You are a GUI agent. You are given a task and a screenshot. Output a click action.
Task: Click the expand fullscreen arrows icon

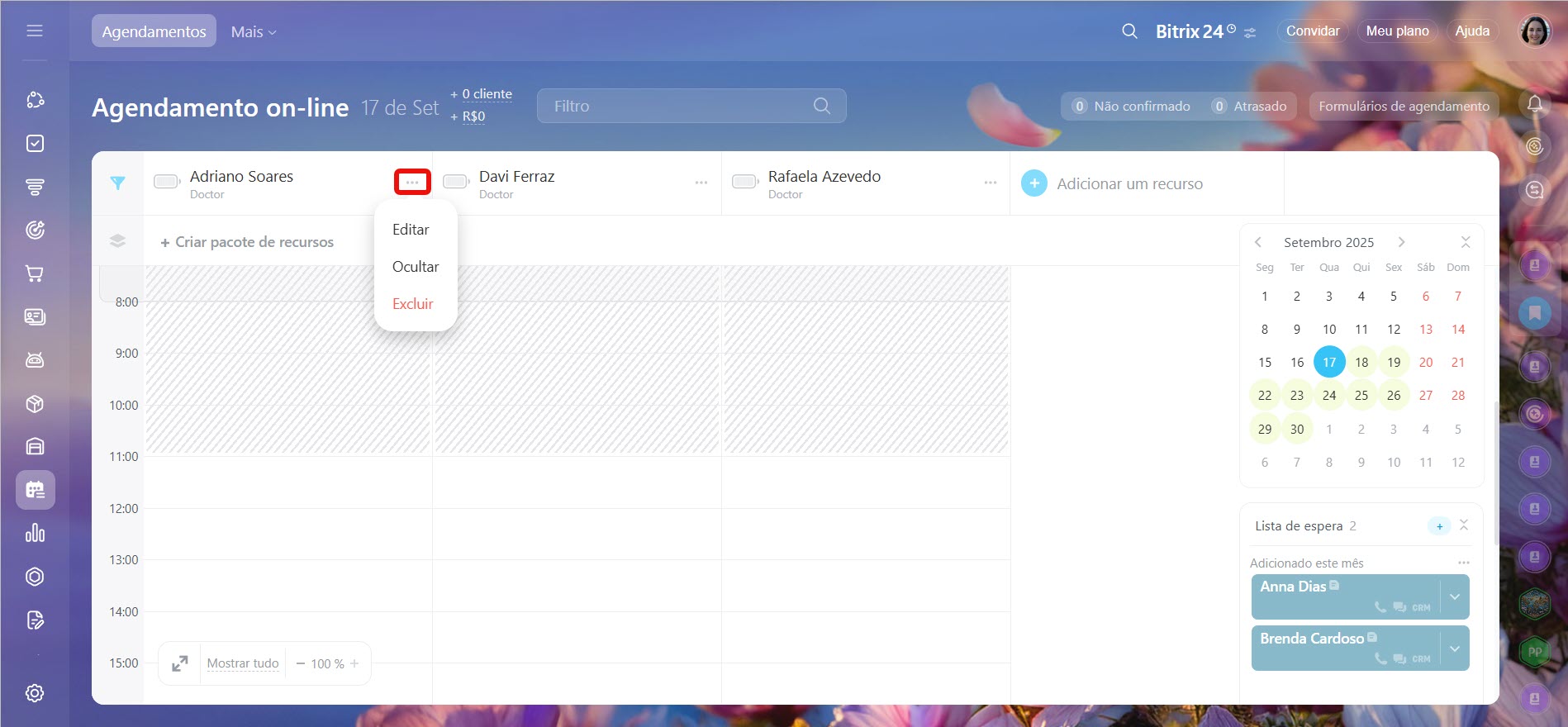179,663
